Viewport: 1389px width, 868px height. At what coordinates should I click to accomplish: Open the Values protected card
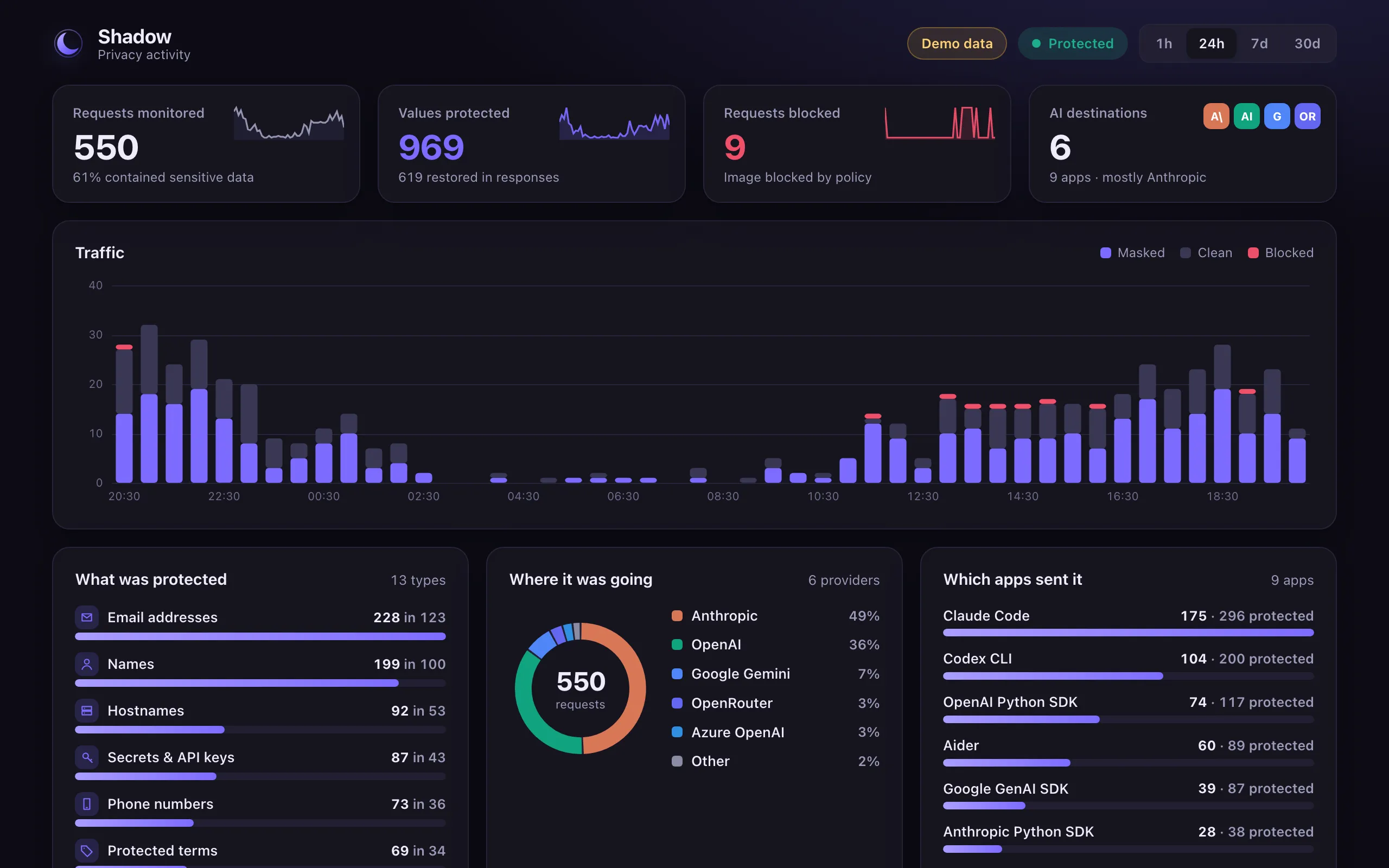point(532,144)
